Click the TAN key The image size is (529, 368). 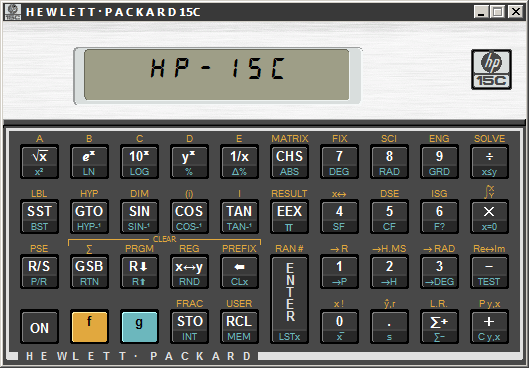239,217
